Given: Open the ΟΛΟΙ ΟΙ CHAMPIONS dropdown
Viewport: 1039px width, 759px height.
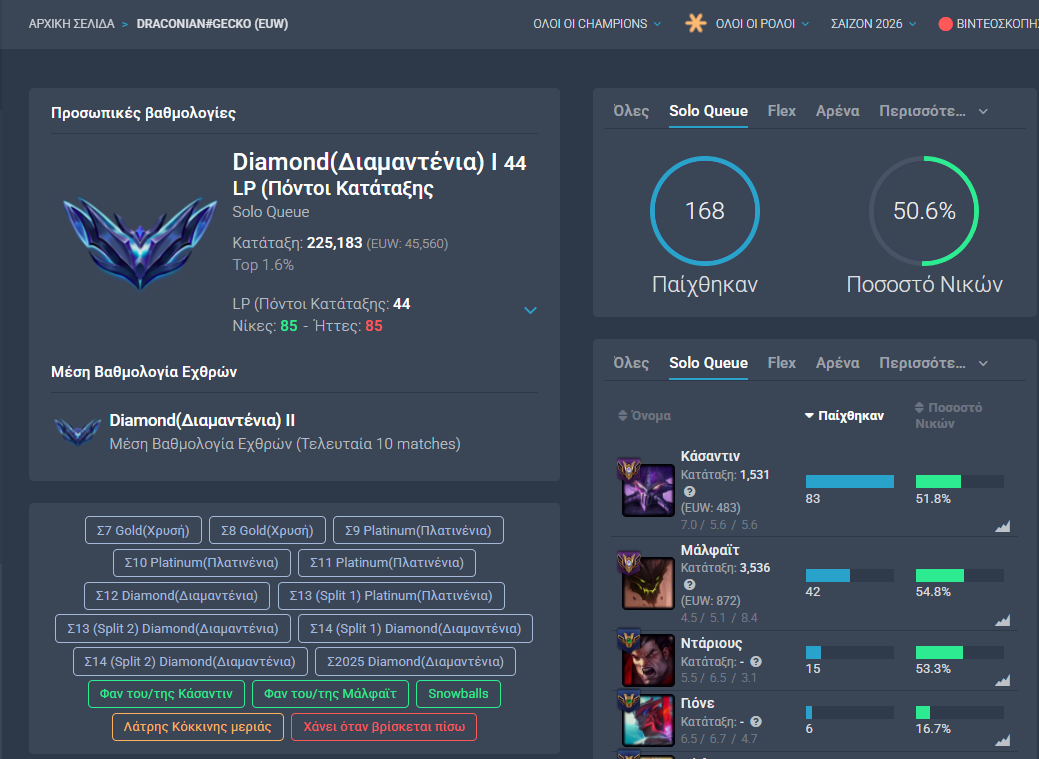Looking at the screenshot, I should (597, 24).
